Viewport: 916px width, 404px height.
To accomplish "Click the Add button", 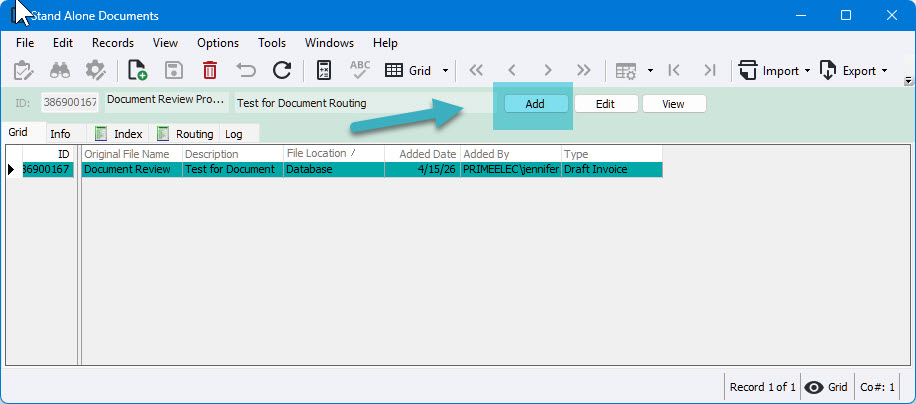I will click(x=535, y=104).
